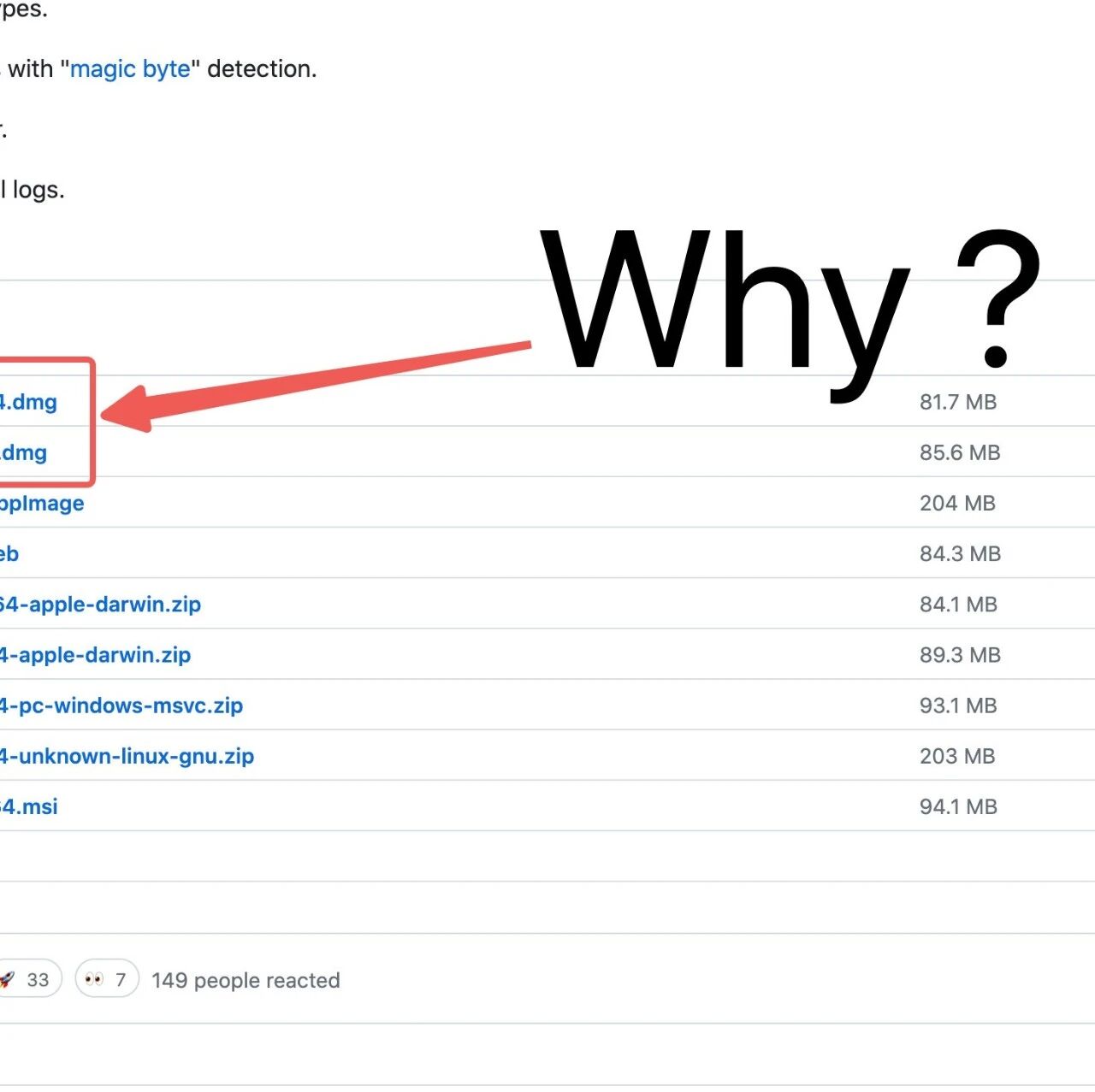
Task: Click the 204 MB size label
Action: [x=957, y=503]
